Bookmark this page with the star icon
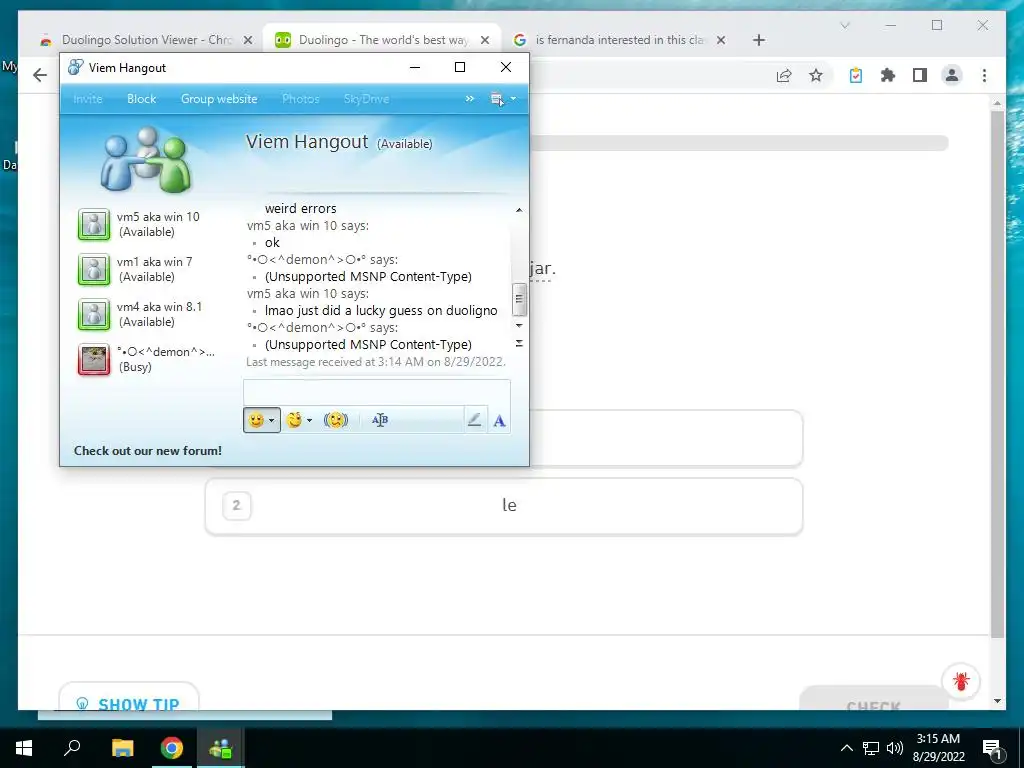Image resolution: width=1024 pixels, height=768 pixels. coord(816,75)
